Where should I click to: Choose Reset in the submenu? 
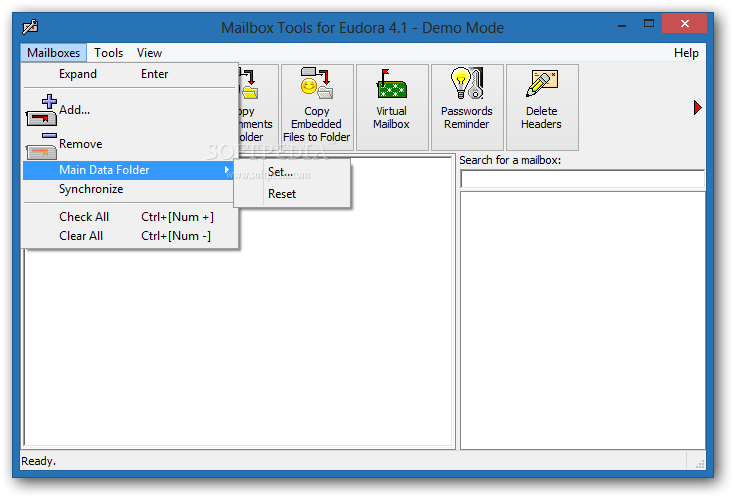(x=292, y=194)
